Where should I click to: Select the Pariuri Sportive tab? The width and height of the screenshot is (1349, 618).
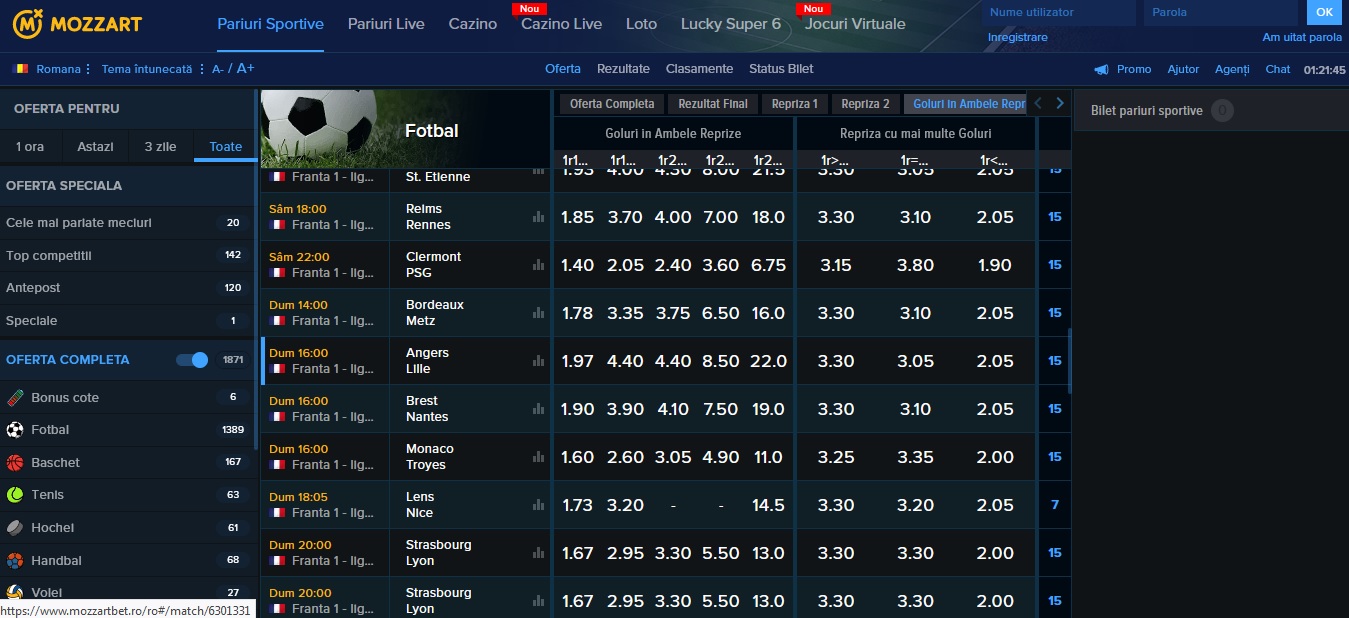click(270, 24)
